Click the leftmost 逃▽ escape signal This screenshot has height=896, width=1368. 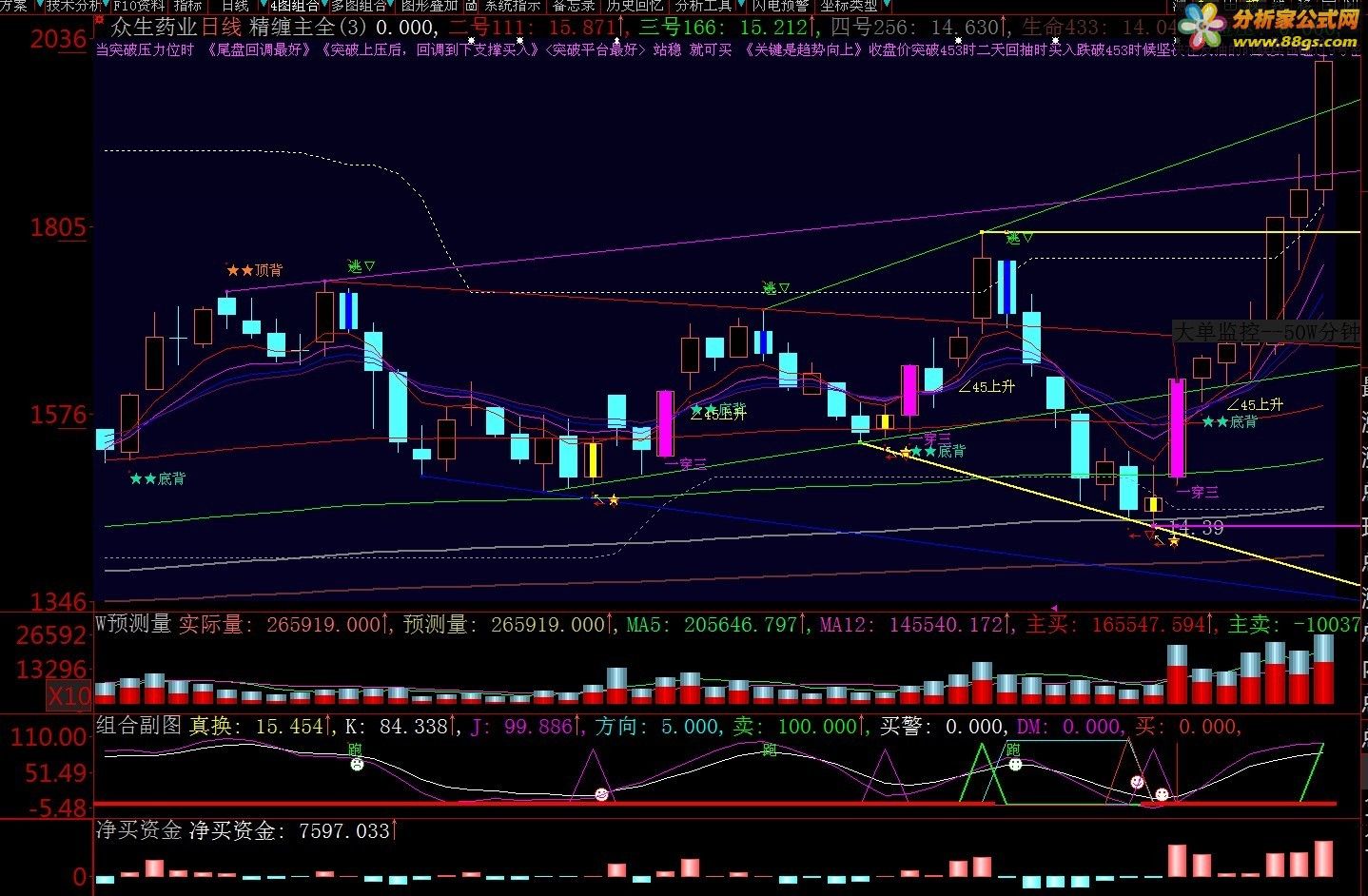click(362, 266)
